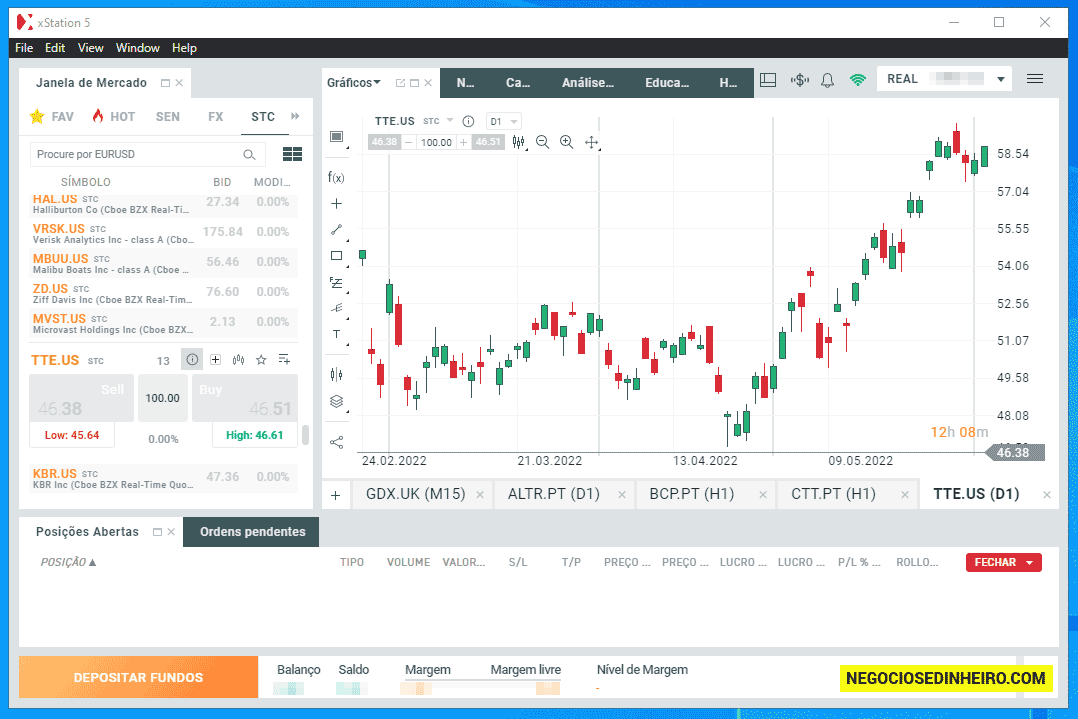Click the search magnifier in symbol search
1078x719 pixels.
(x=250, y=155)
